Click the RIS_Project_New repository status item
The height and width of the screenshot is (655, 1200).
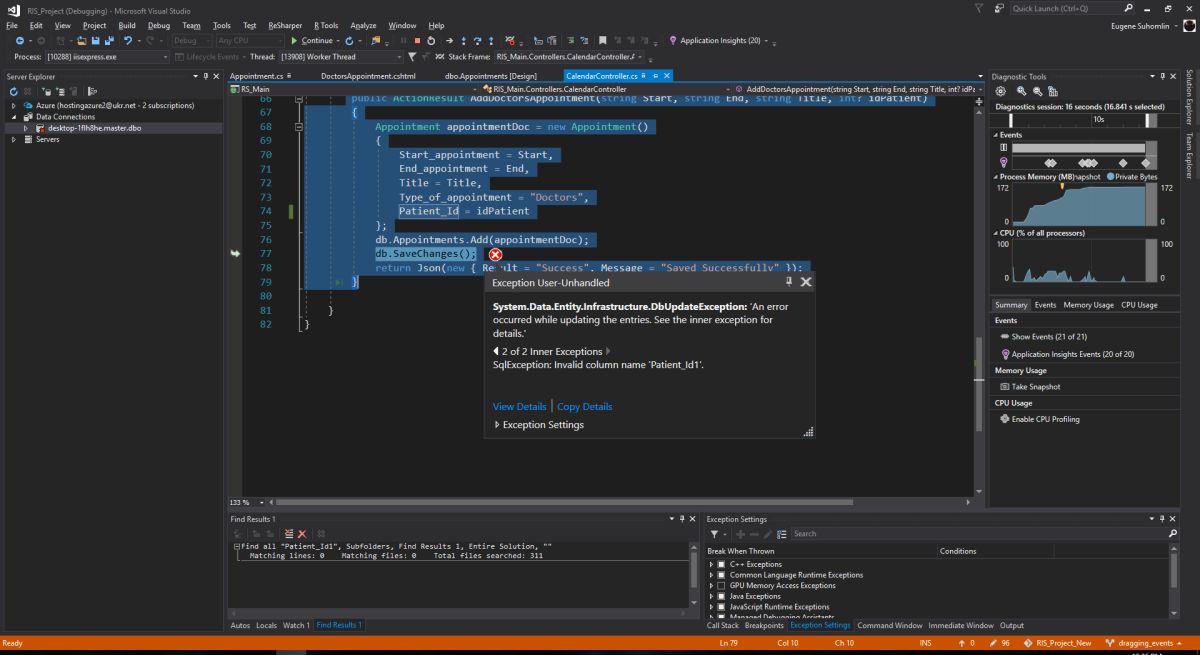click(x=1058, y=643)
